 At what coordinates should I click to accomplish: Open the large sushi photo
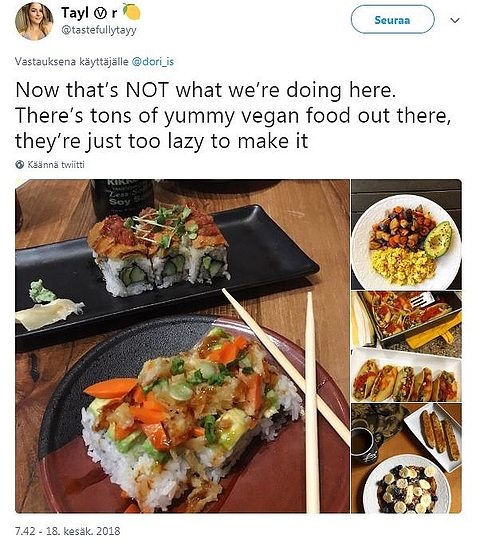[x=182, y=346]
